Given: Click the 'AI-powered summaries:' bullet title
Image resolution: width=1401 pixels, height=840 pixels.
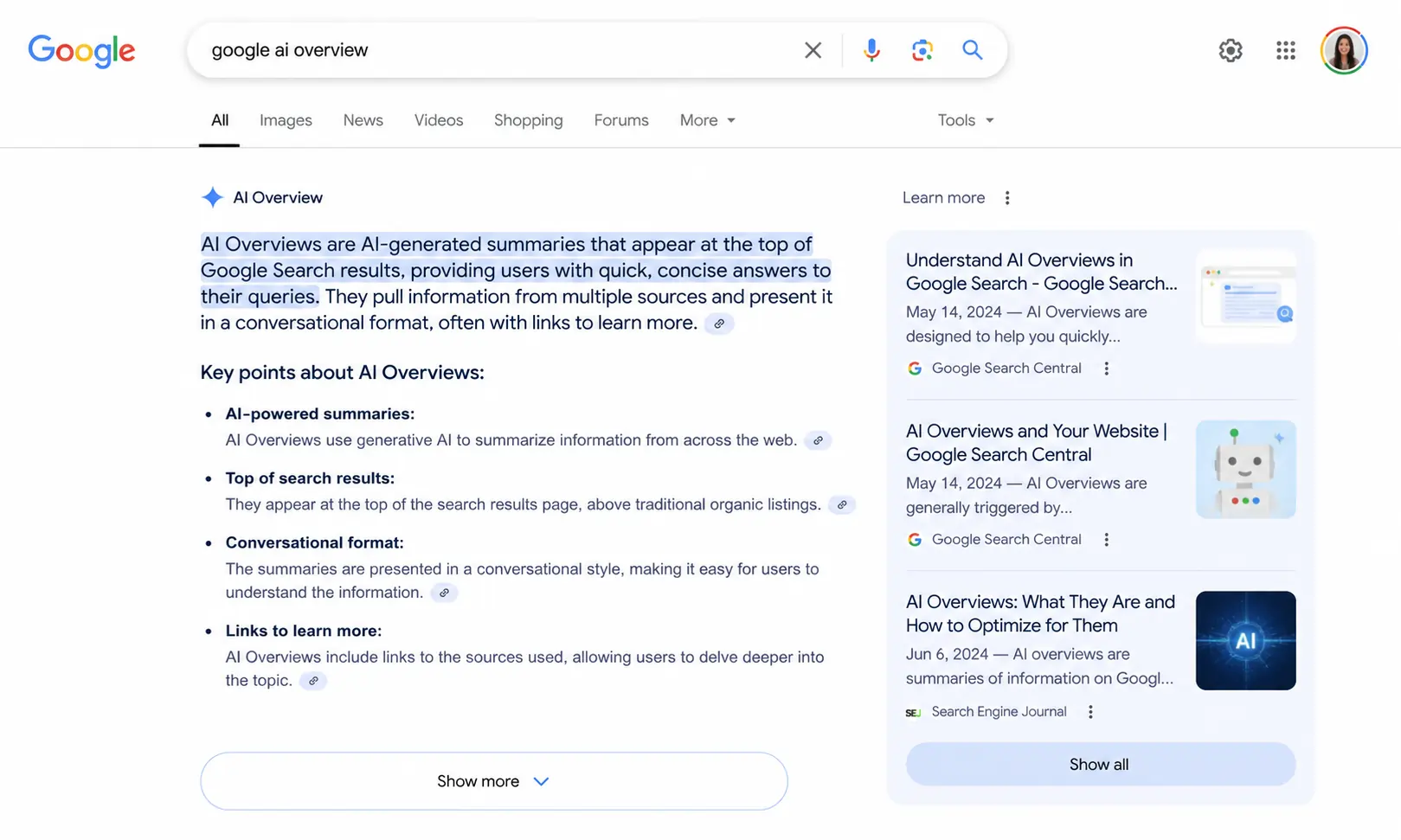Looking at the screenshot, I should [x=320, y=414].
